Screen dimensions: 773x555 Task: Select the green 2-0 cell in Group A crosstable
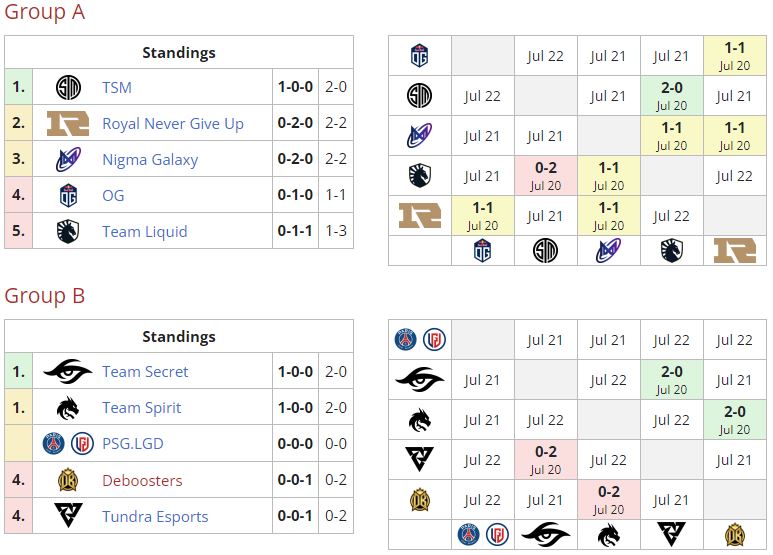672,96
